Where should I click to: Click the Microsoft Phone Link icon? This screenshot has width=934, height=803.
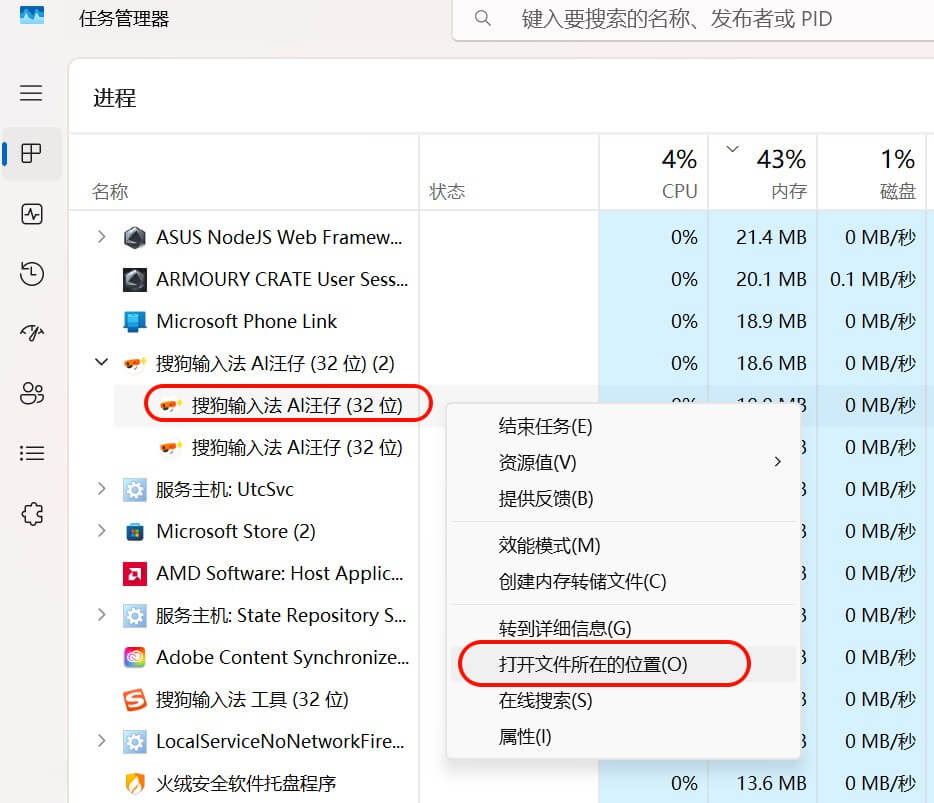coord(135,322)
